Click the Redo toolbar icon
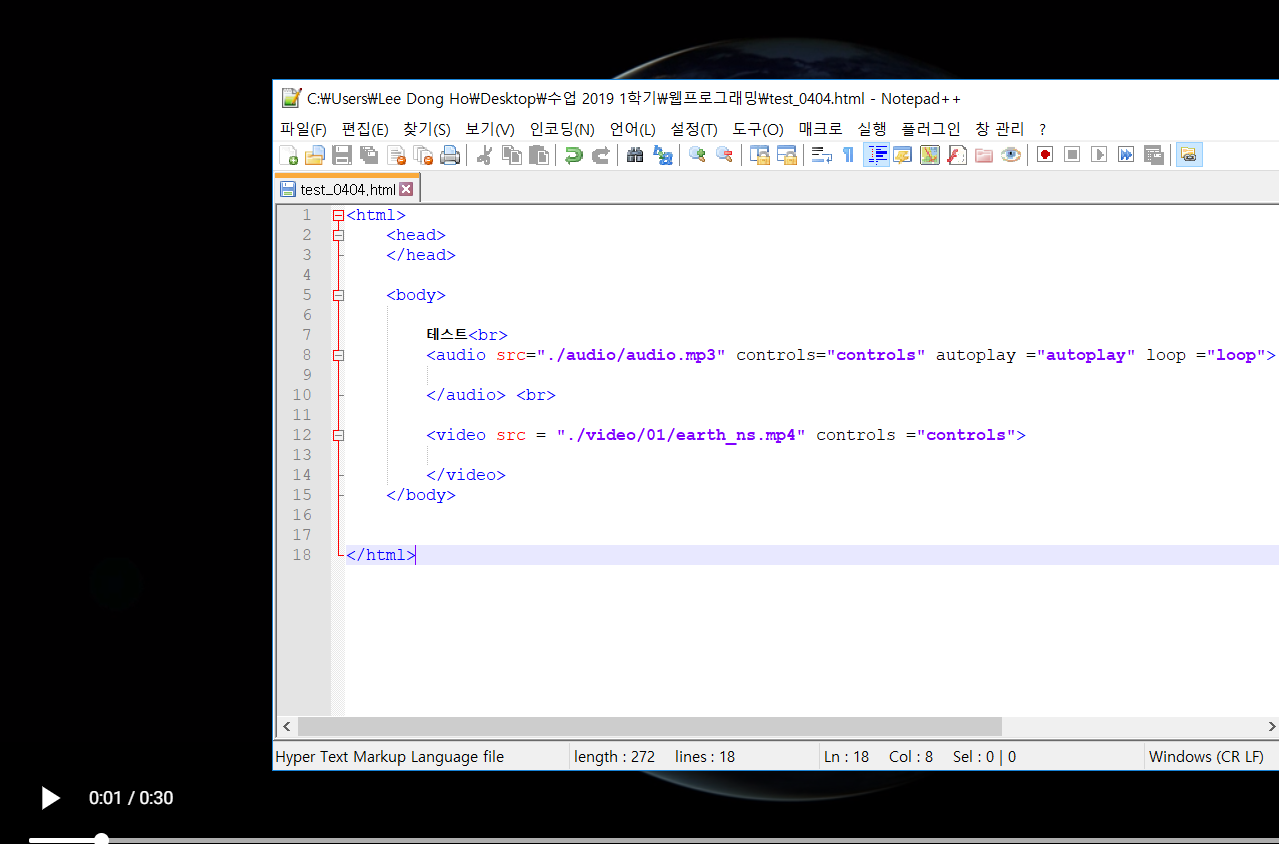This screenshot has width=1279, height=844. (x=601, y=155)
